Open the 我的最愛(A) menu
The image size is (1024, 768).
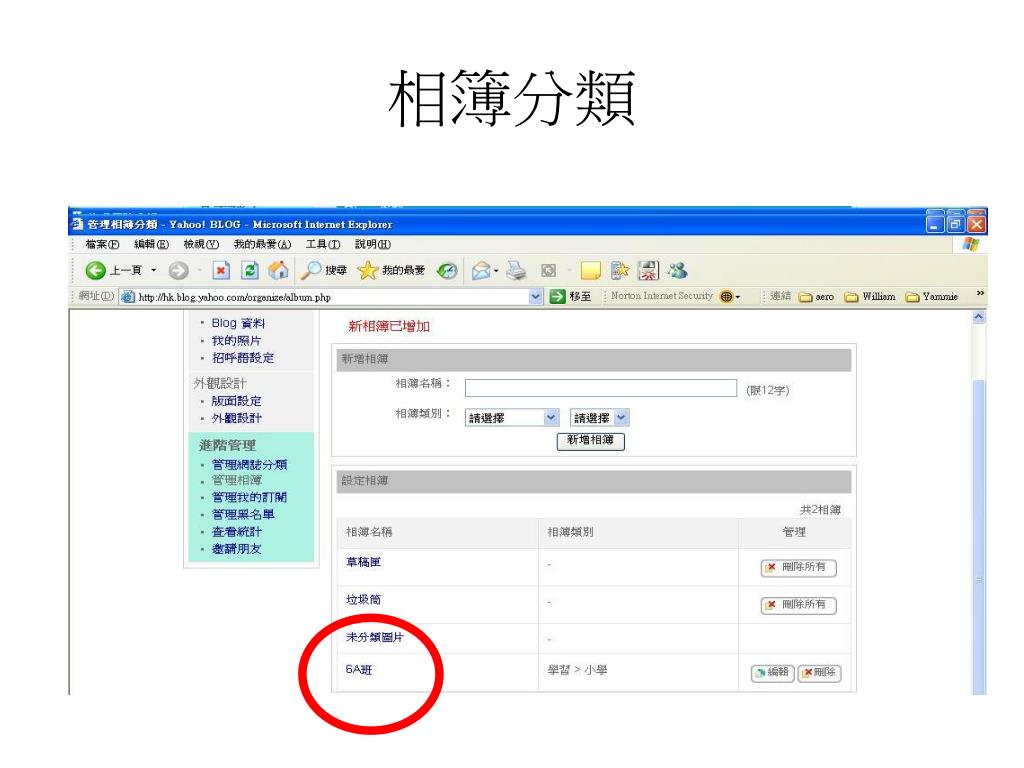[263, 244]
